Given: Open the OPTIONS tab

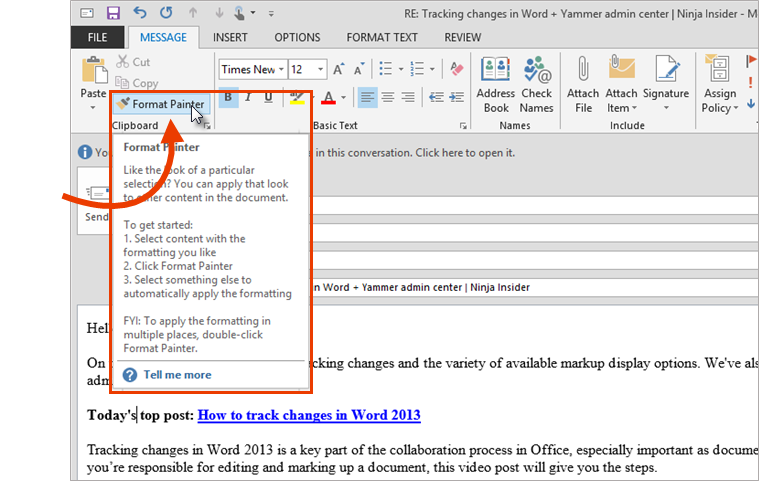Looking at the screenshot, I should click(297, 37).
